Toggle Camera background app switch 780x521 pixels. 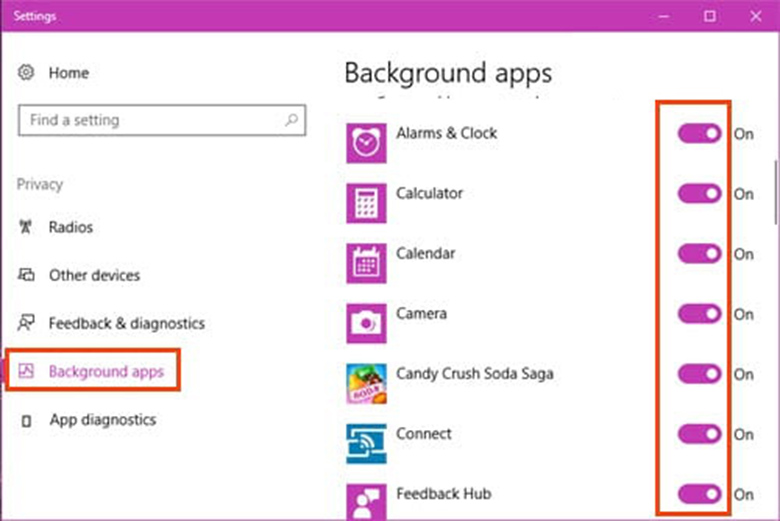(699, 314)
